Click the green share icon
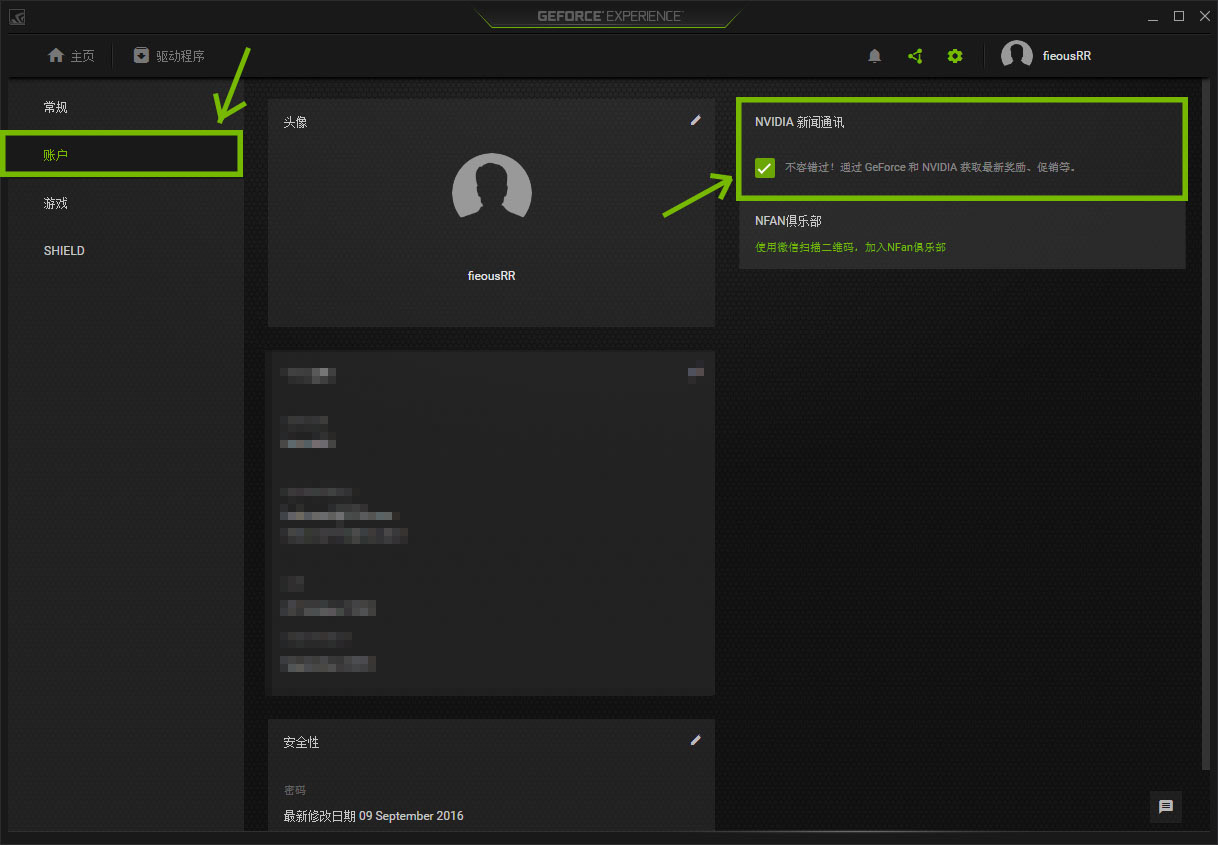Viewport: 1218px width, 845px height. [915, 56]
